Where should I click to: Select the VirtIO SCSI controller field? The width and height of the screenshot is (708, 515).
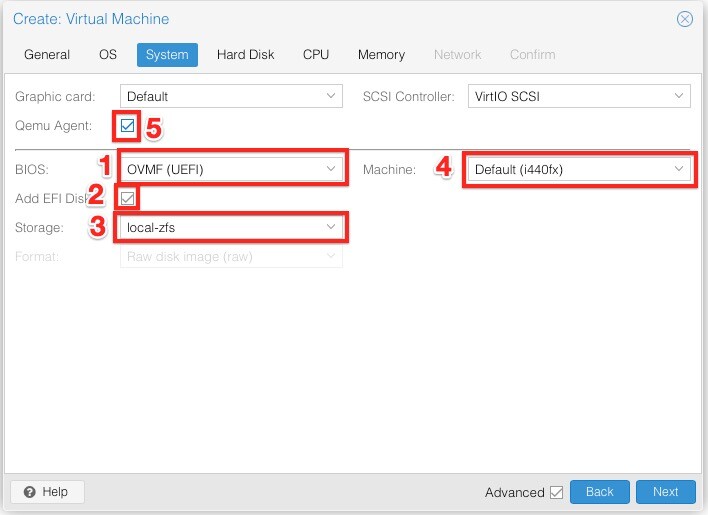pyautogui.click(x=579, y=96)
